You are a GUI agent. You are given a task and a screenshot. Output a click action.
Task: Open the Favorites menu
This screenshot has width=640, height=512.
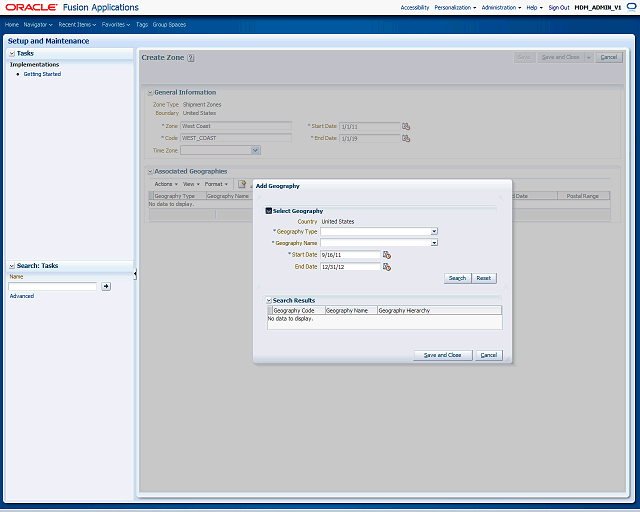pos(116,25)
